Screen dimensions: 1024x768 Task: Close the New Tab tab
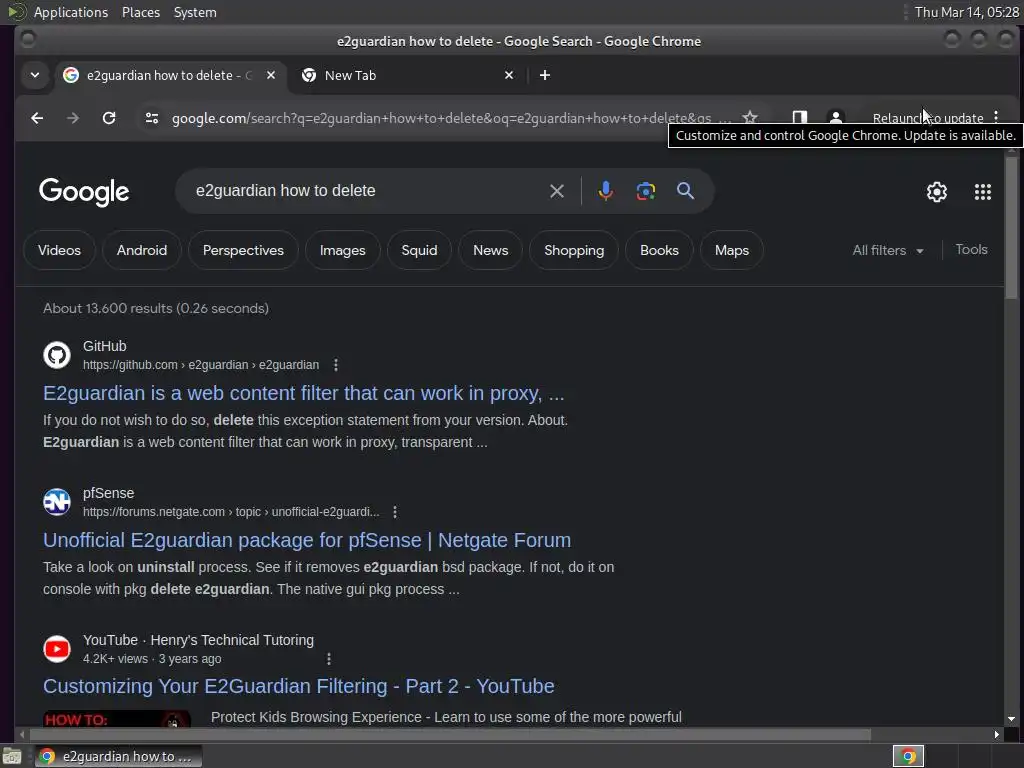[x=509, y=75]
